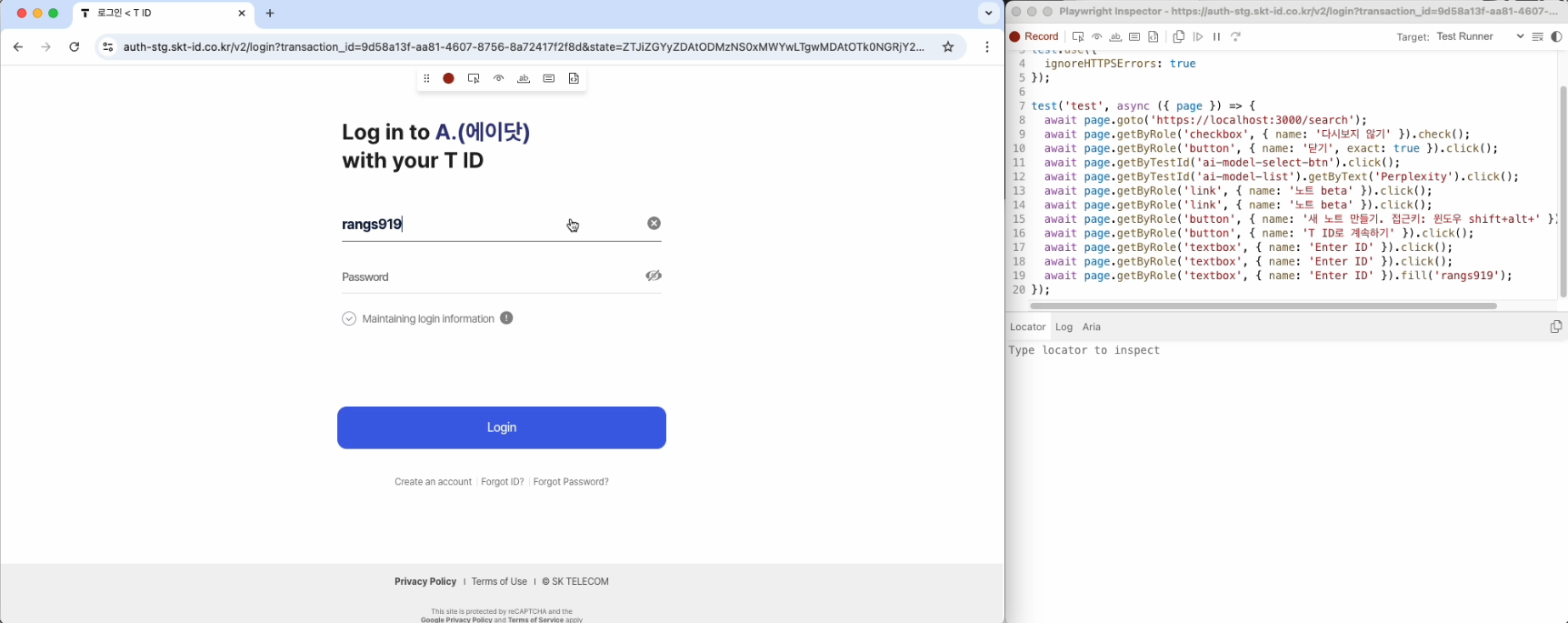Check Maintaining login information
The image size is (1568, 623).
(349, 319)
